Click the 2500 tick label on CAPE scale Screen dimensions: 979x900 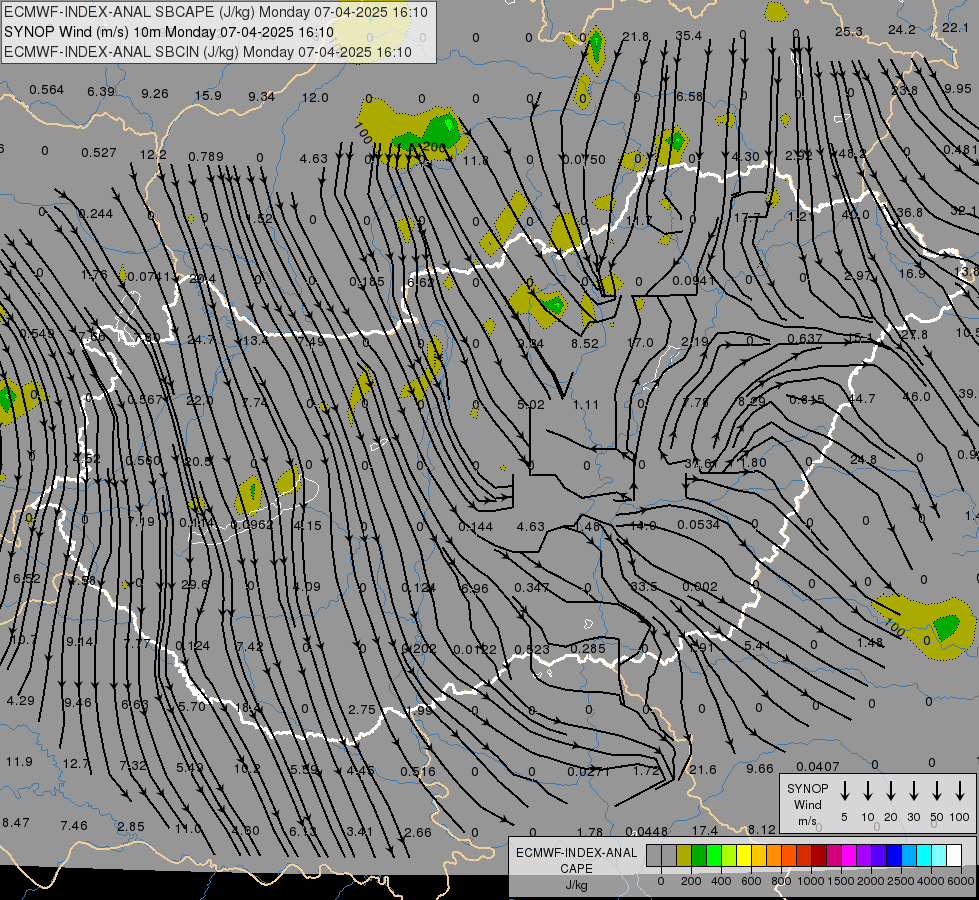tap(900, 881)
